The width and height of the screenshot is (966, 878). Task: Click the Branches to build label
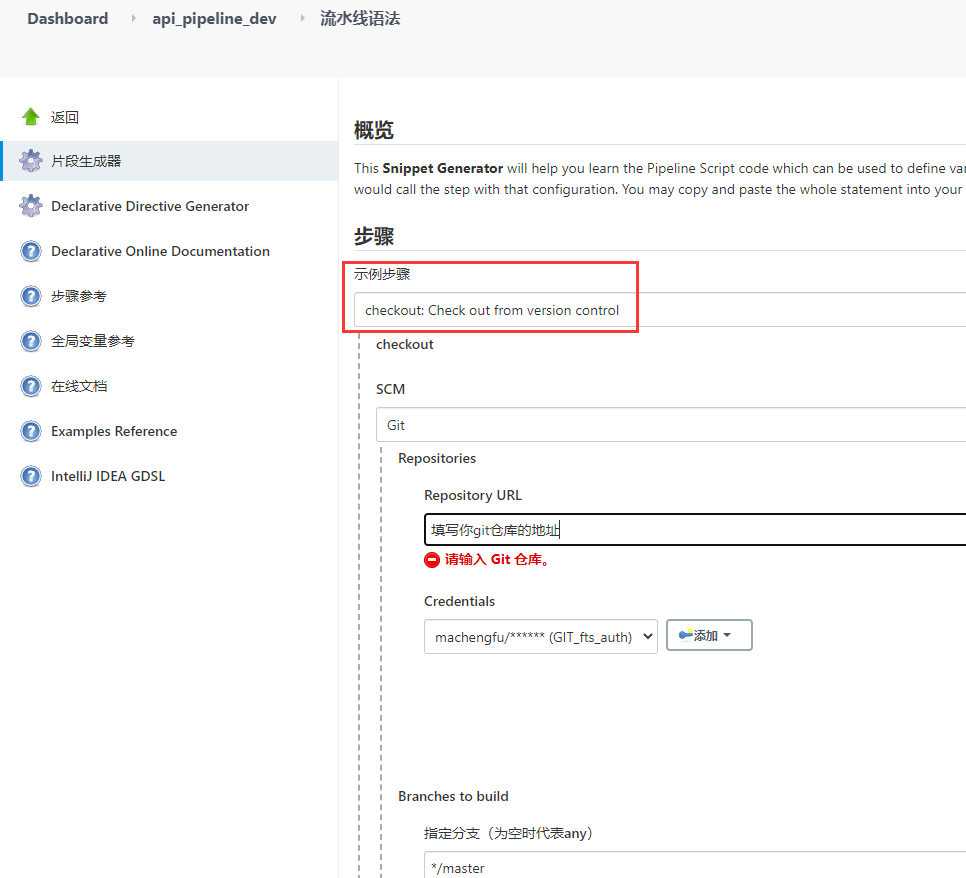click(x=453, y=796)
